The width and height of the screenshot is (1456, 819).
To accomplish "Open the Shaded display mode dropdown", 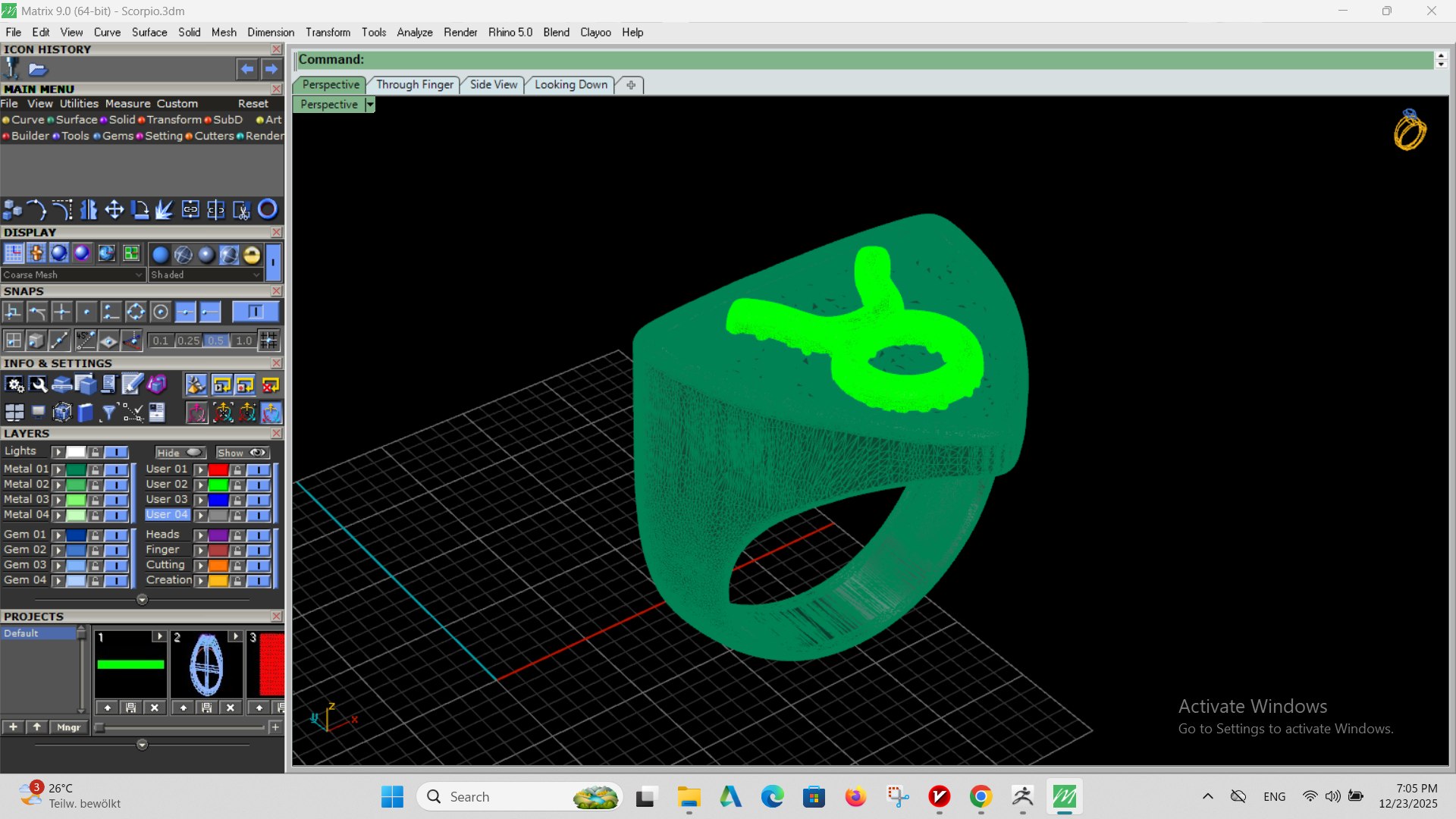I will pos(206,275).
